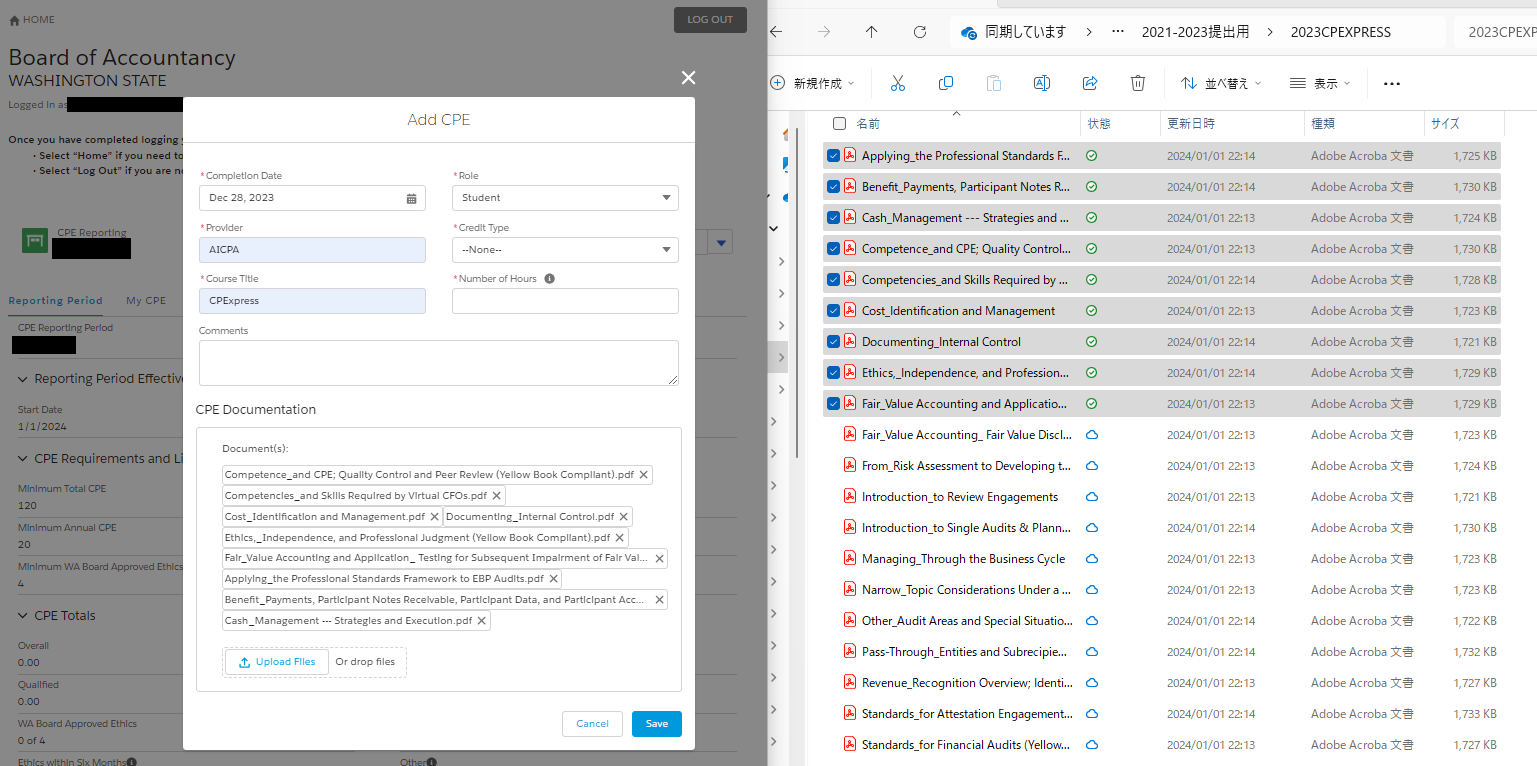Uncheck the Cost_Identification and Management file checkbox
1537x766 pixels.
pos(833,311)
